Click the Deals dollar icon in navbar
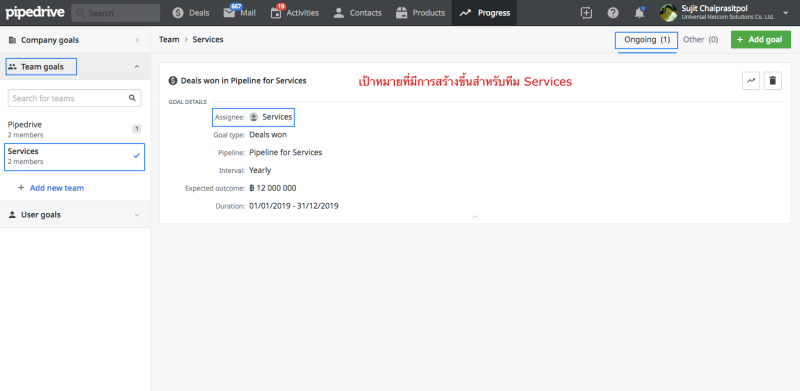 pyautogui.click(x=178, y=13)
